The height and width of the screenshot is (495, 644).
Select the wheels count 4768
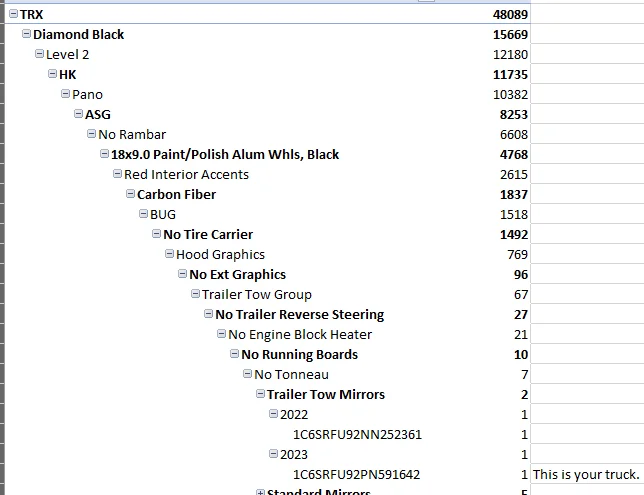(513, 154)
